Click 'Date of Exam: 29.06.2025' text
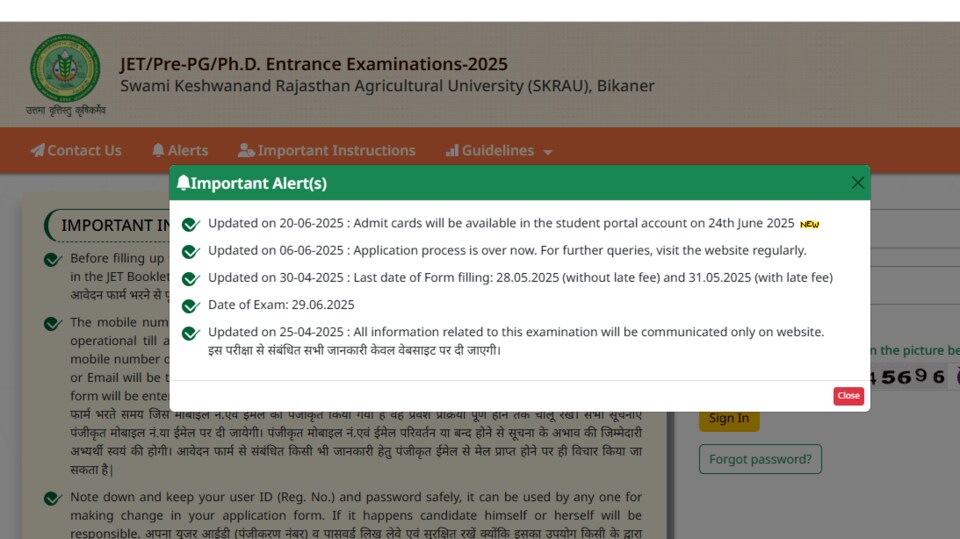960x539 pixels. point(281,304)
